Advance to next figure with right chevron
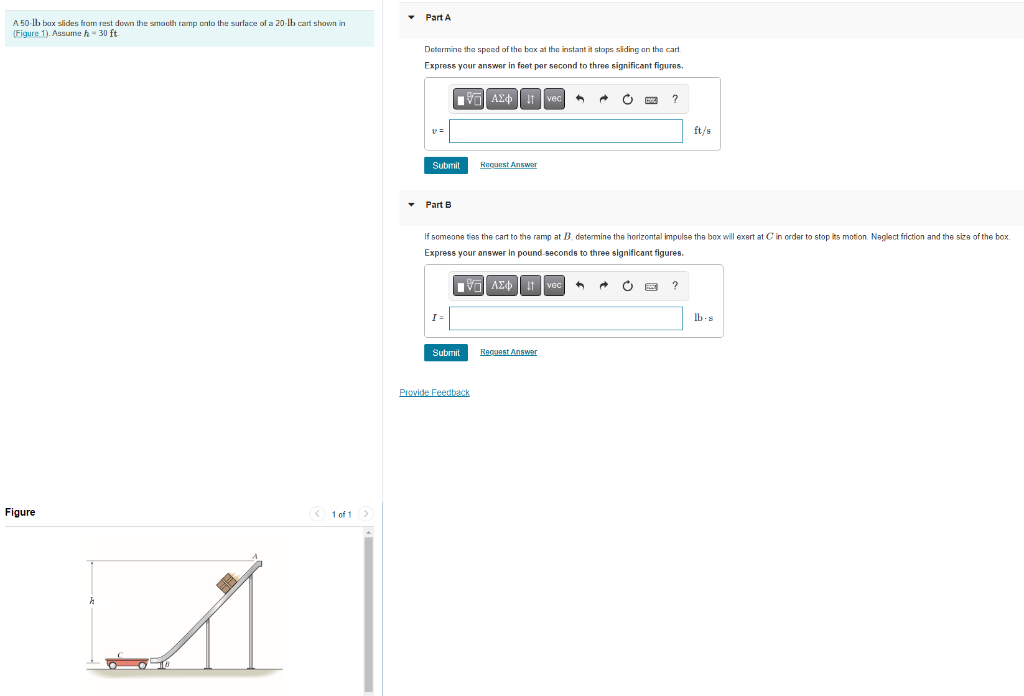This screenshot has height=696, width=1024. click(366, 513)
